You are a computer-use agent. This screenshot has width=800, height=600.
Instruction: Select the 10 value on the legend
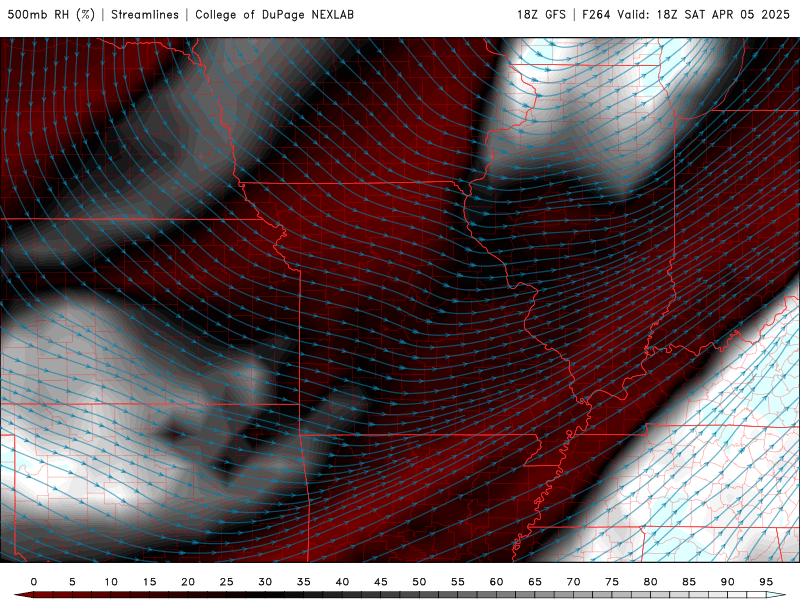(x=111, y=582)
